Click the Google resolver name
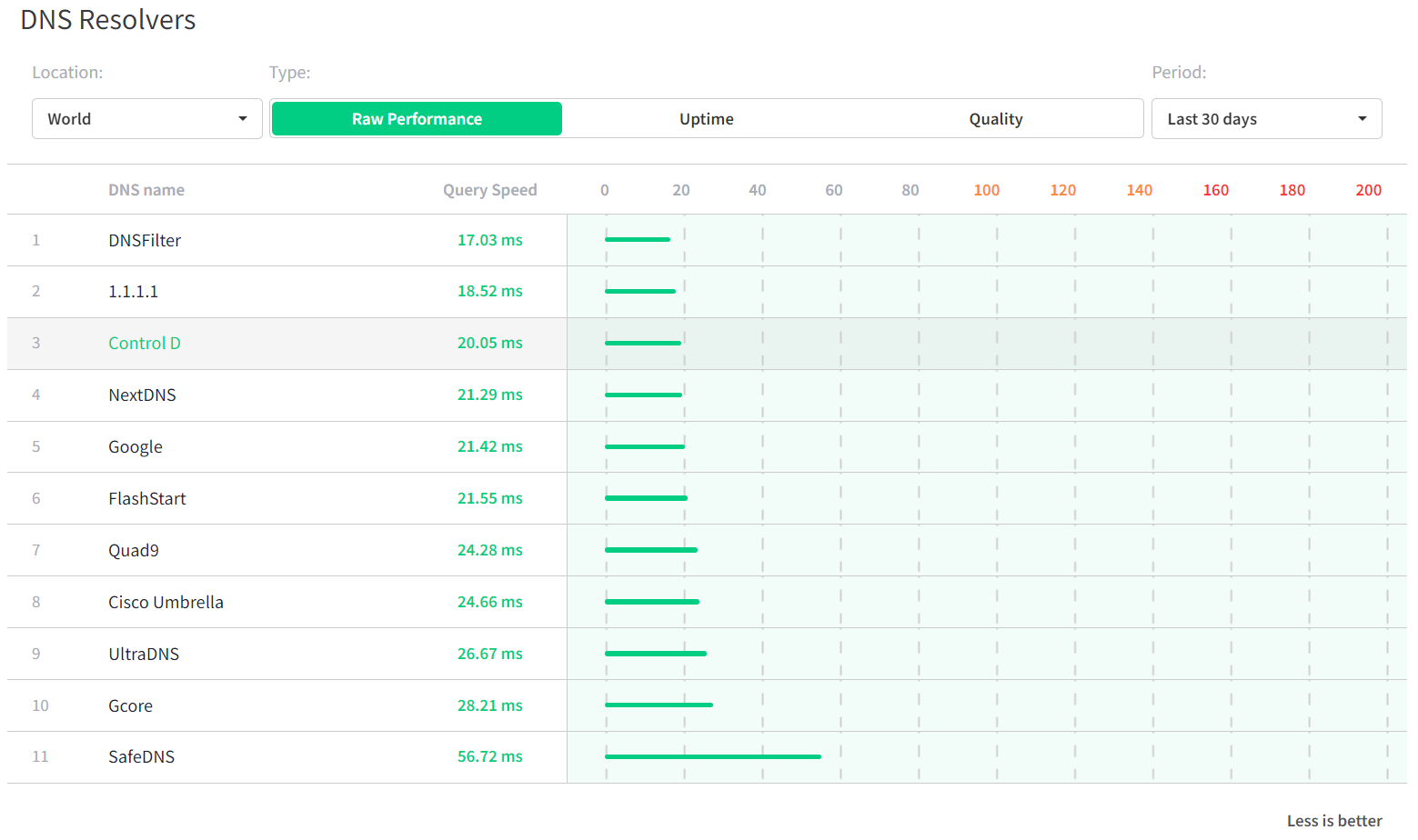 point(136,447)
